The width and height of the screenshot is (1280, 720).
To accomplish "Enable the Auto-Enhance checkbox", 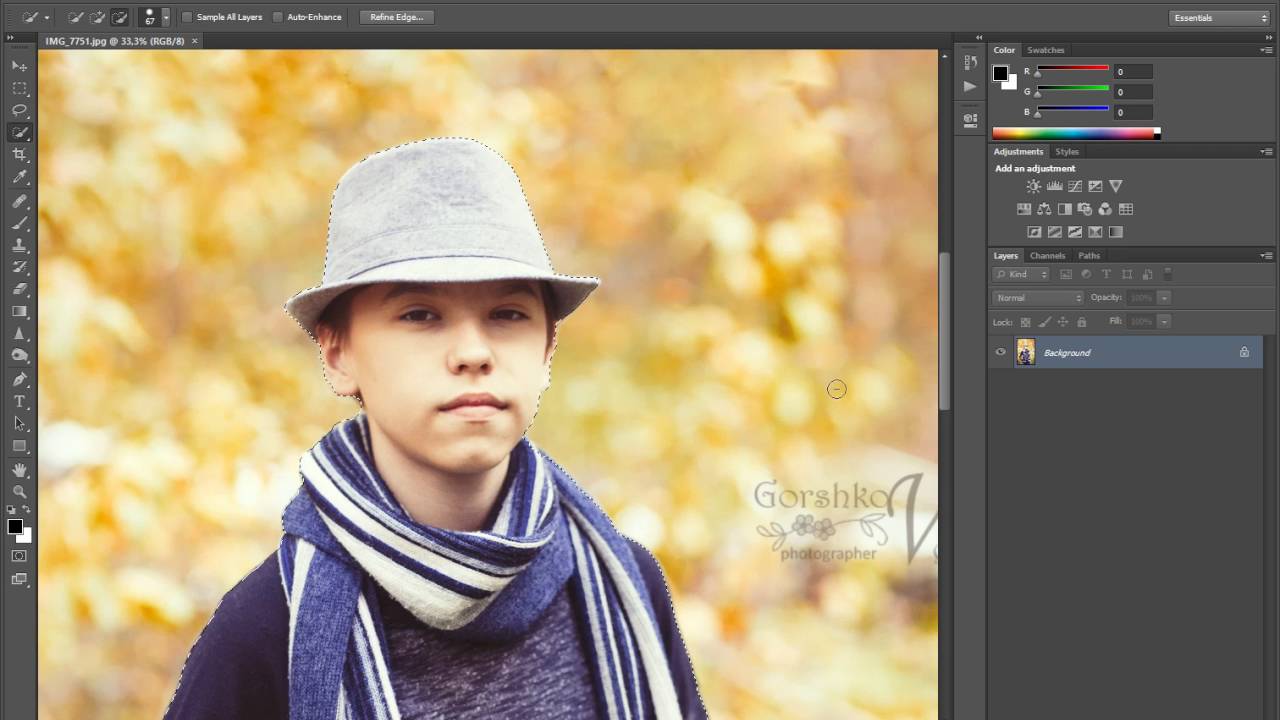I will (x=278, y=17).
